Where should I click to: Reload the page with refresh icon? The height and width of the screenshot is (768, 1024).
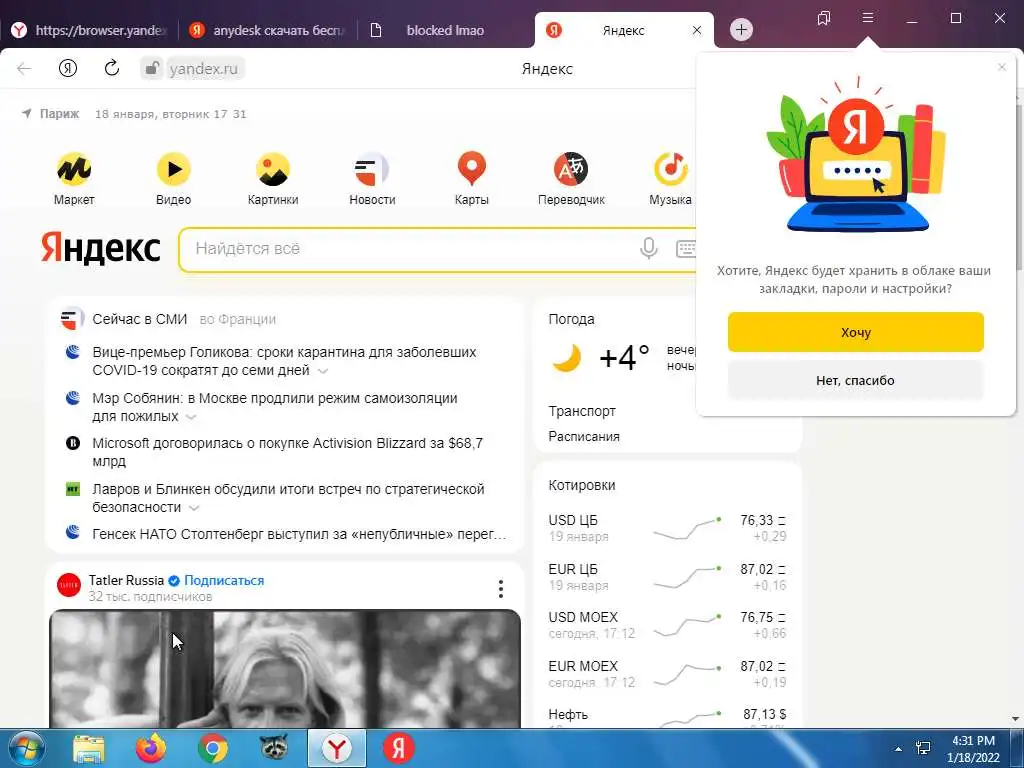[x=112, y=68]
